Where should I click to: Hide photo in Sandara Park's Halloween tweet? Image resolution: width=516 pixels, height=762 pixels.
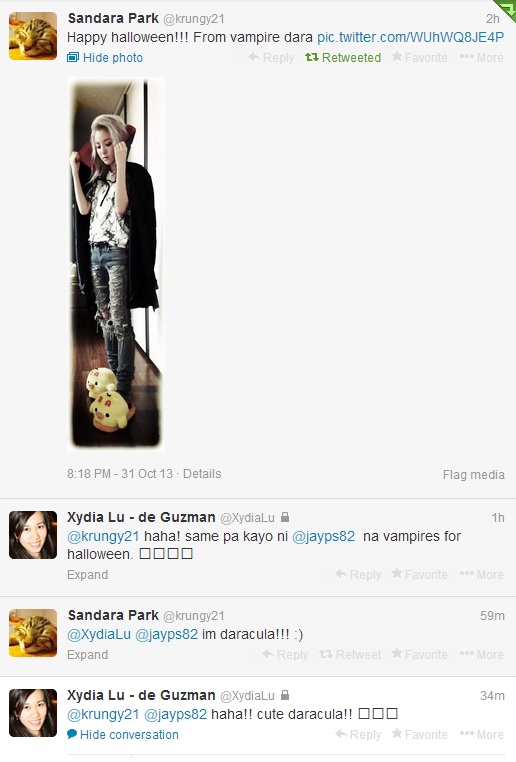click(105, 58)
